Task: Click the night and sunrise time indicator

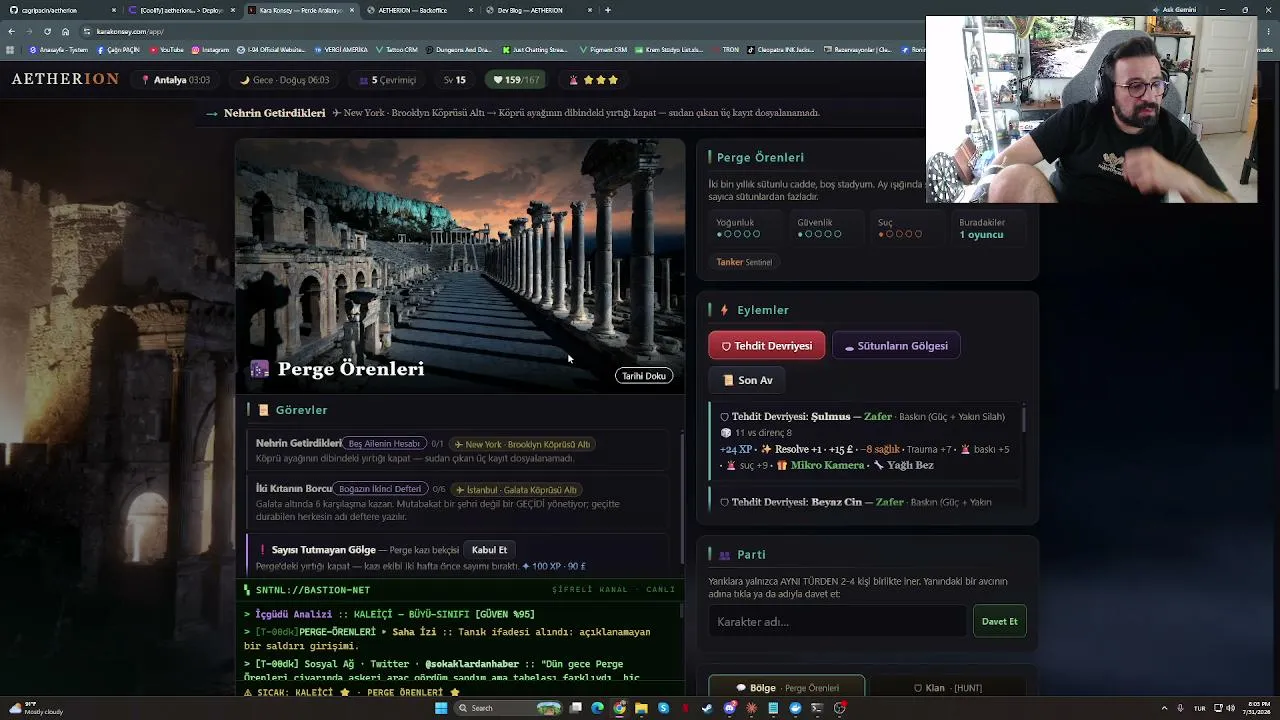Action: [x=285, y=80]
